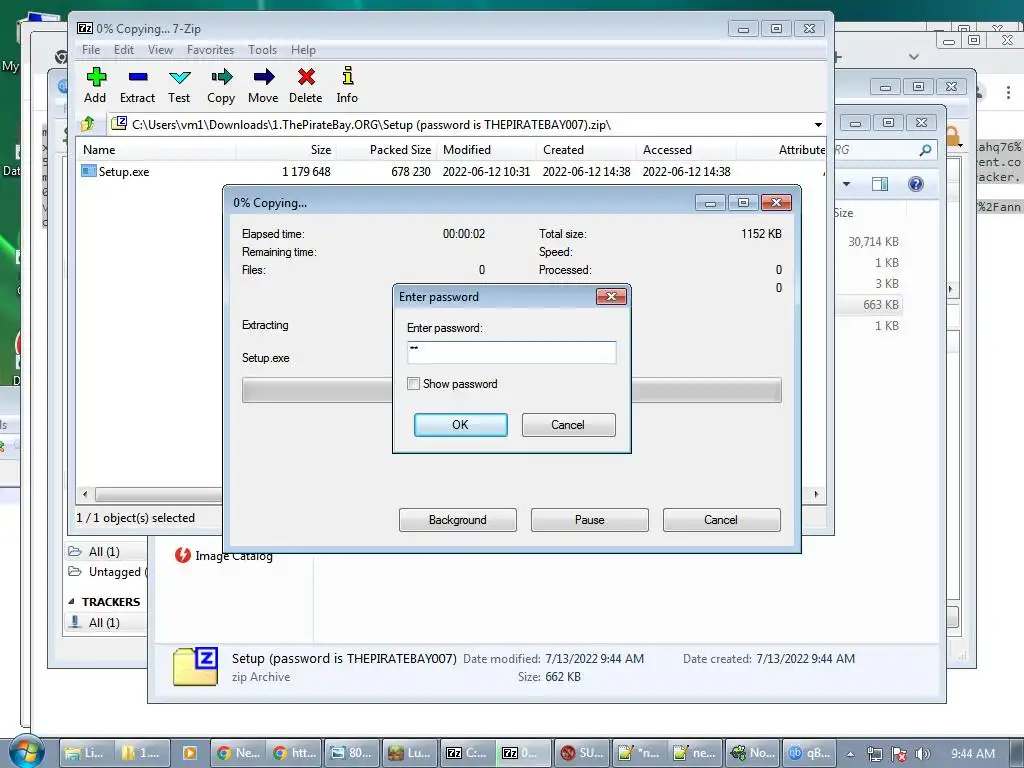This screenshot has width=1024, height=768.
Task: Collapse the TRACKERS section
Action: click(71, 601)
